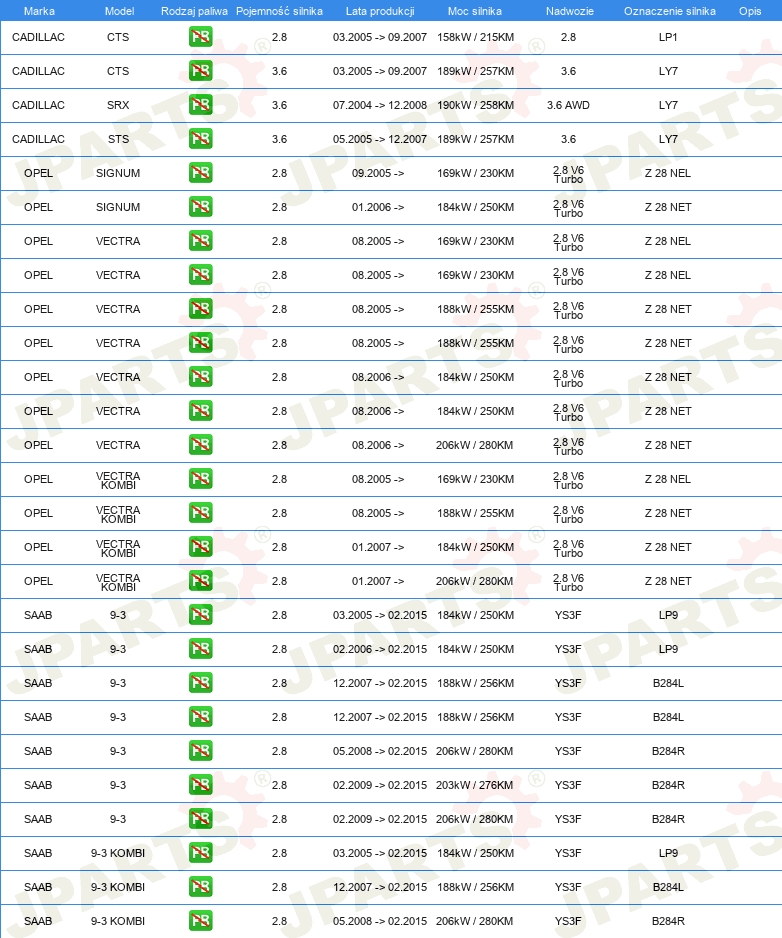This screenshot has height=938, width=782.
Task: Click B284R in SAAB 9-3 203kW row
Action: tap(668, 785)
